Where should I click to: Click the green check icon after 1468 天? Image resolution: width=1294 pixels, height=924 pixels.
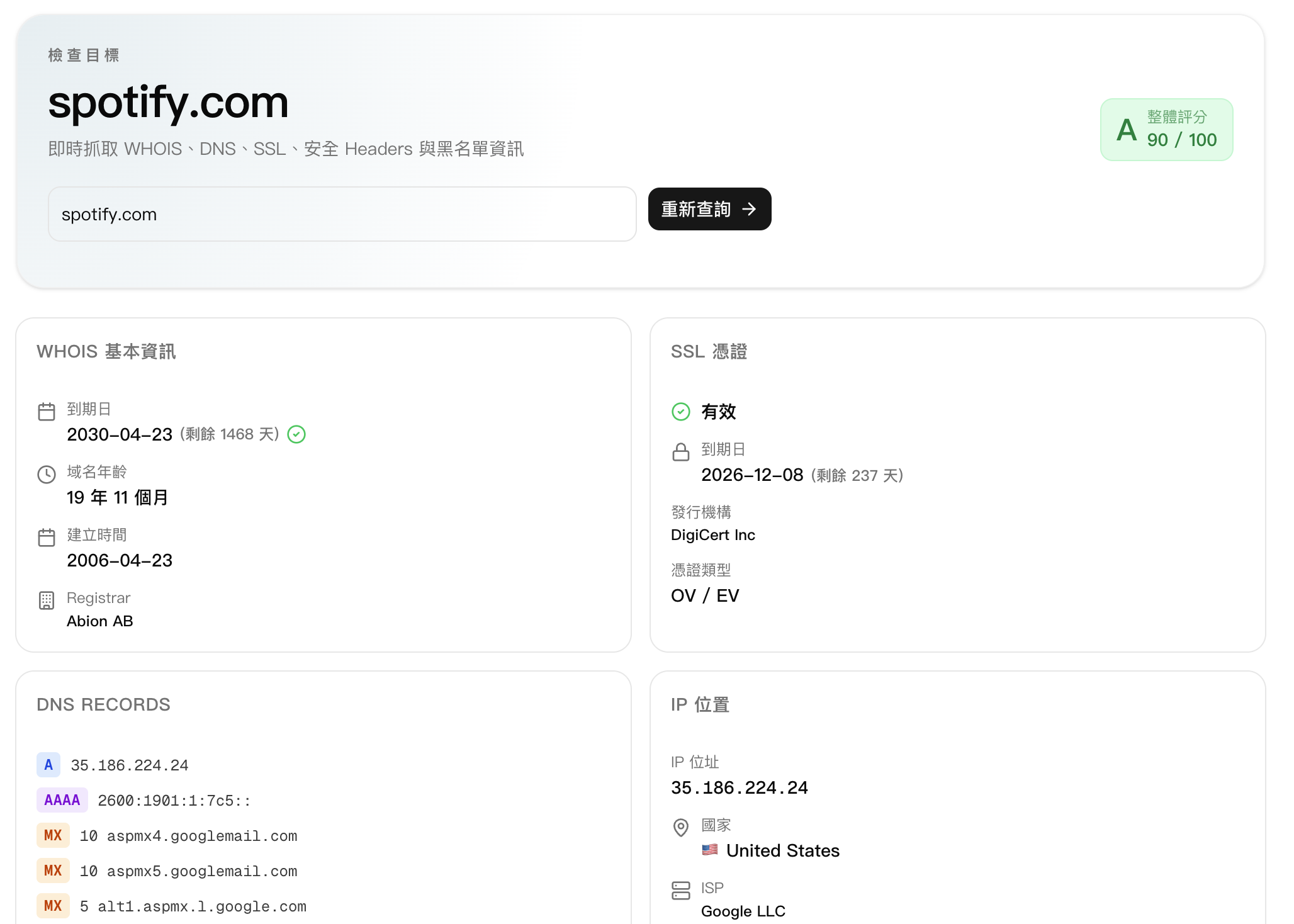(x=296, y=434)
